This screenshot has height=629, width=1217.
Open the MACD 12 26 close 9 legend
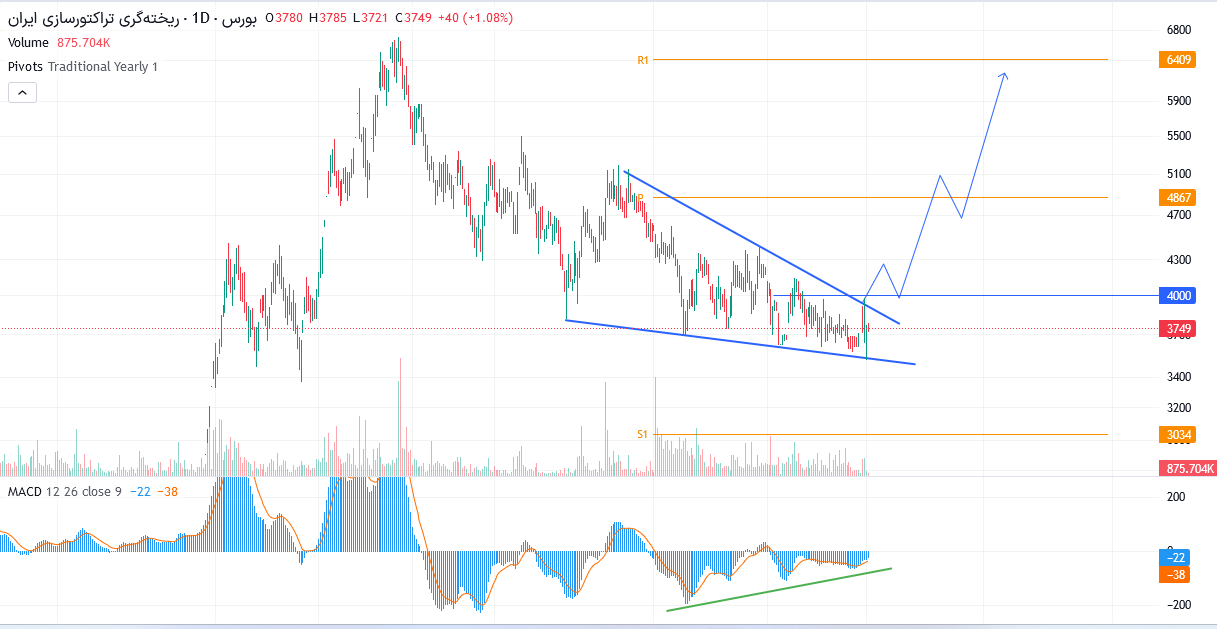click(x=65, y=492)
